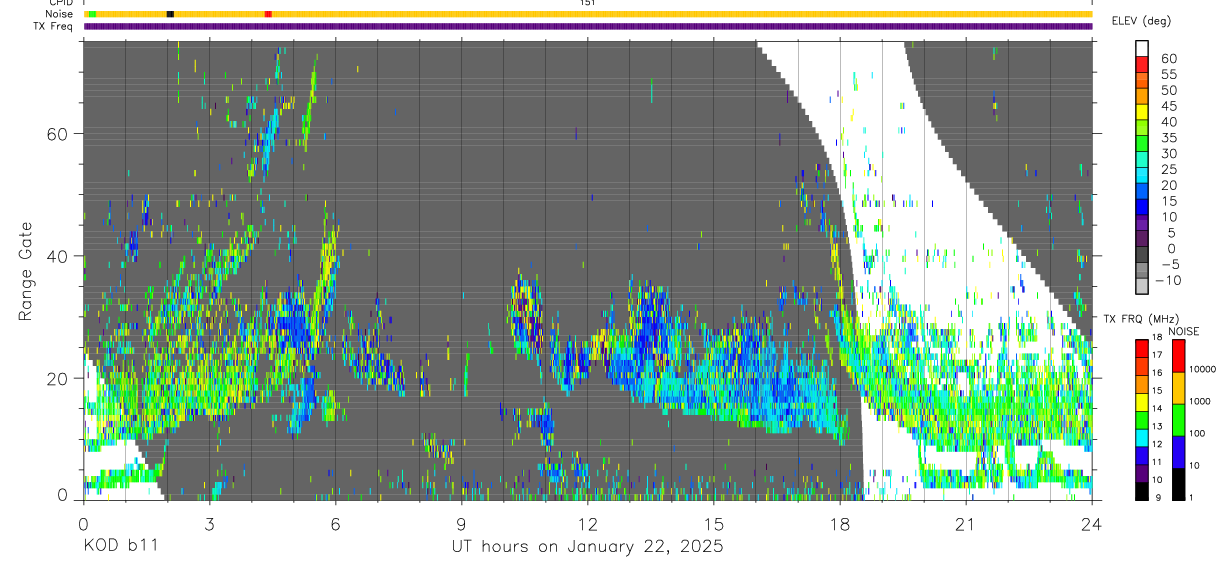Click the '-10' ELEV colorbar tick
The height and width of the screenshot is (567, 1228).
1170,280
